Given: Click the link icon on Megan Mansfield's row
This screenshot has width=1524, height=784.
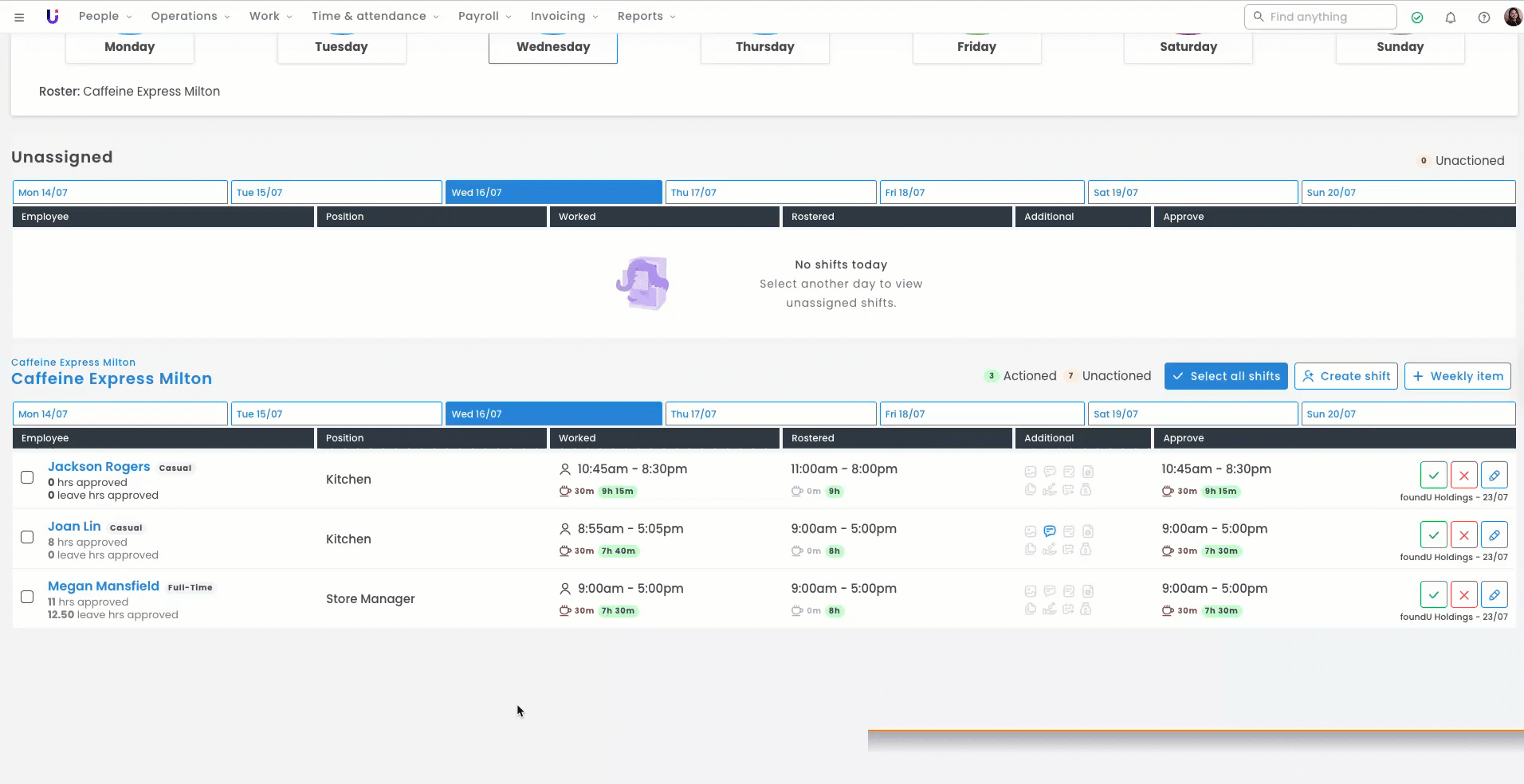Looking at the screenshot, I should coord(1494,595).
